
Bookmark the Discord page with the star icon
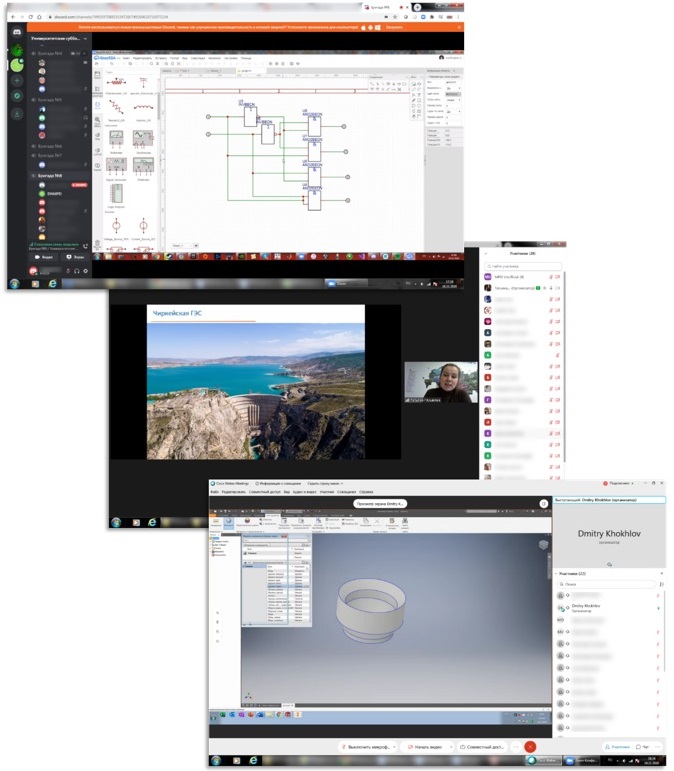395,17
